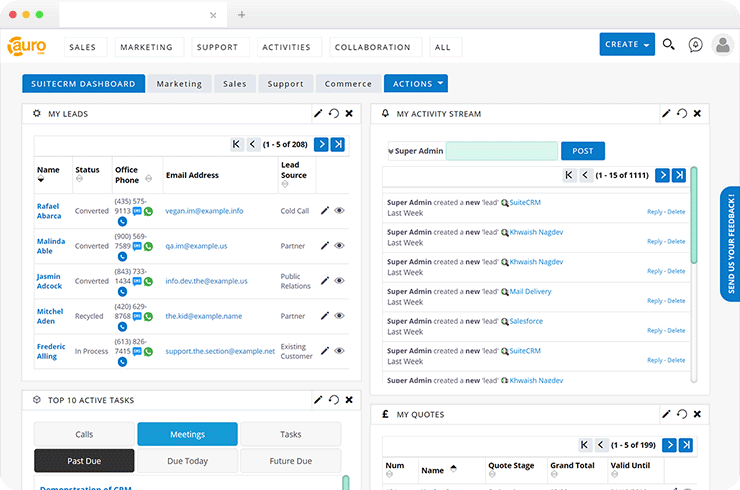
Task: Edit Malinda Able lead with pencil icon
Action: click(325, 245)
